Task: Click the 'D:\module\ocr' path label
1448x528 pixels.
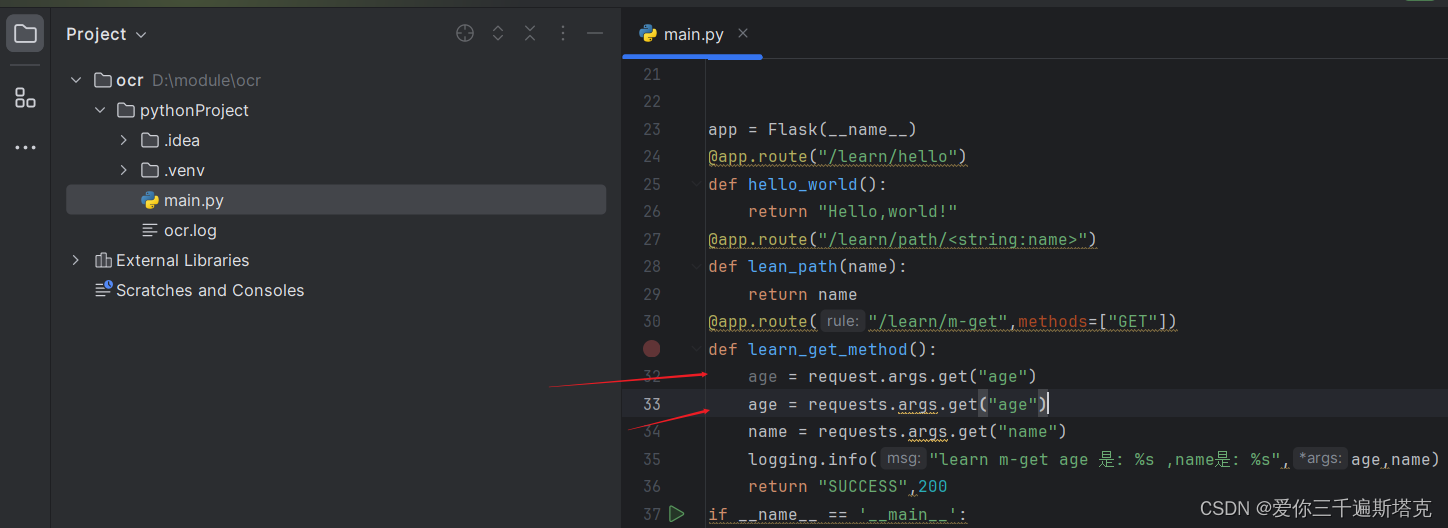Action: pyautogui.click(x=206, y=80)
